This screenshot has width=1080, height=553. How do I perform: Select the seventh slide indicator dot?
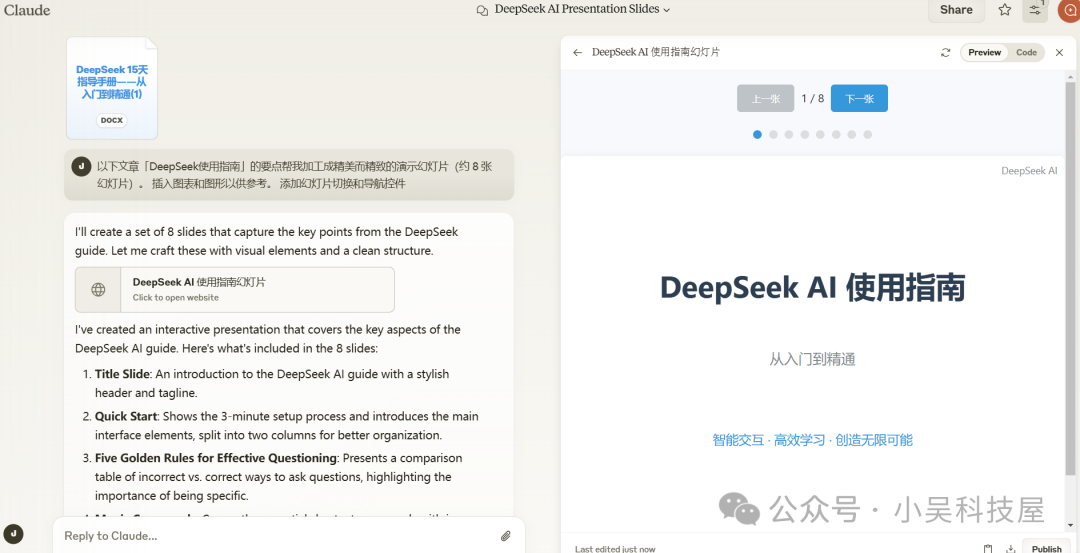(851, 134)
